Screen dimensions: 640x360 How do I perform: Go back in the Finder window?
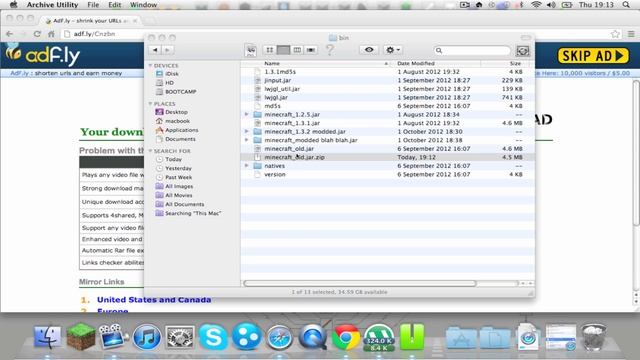155,50
